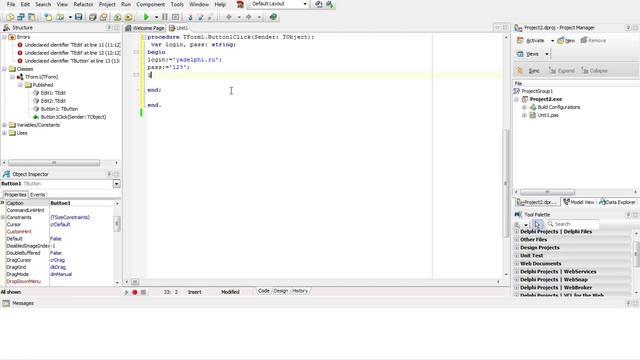Open the Data Explorer tab
Viewport: 640px width, 360px height.
click(617, 202)
